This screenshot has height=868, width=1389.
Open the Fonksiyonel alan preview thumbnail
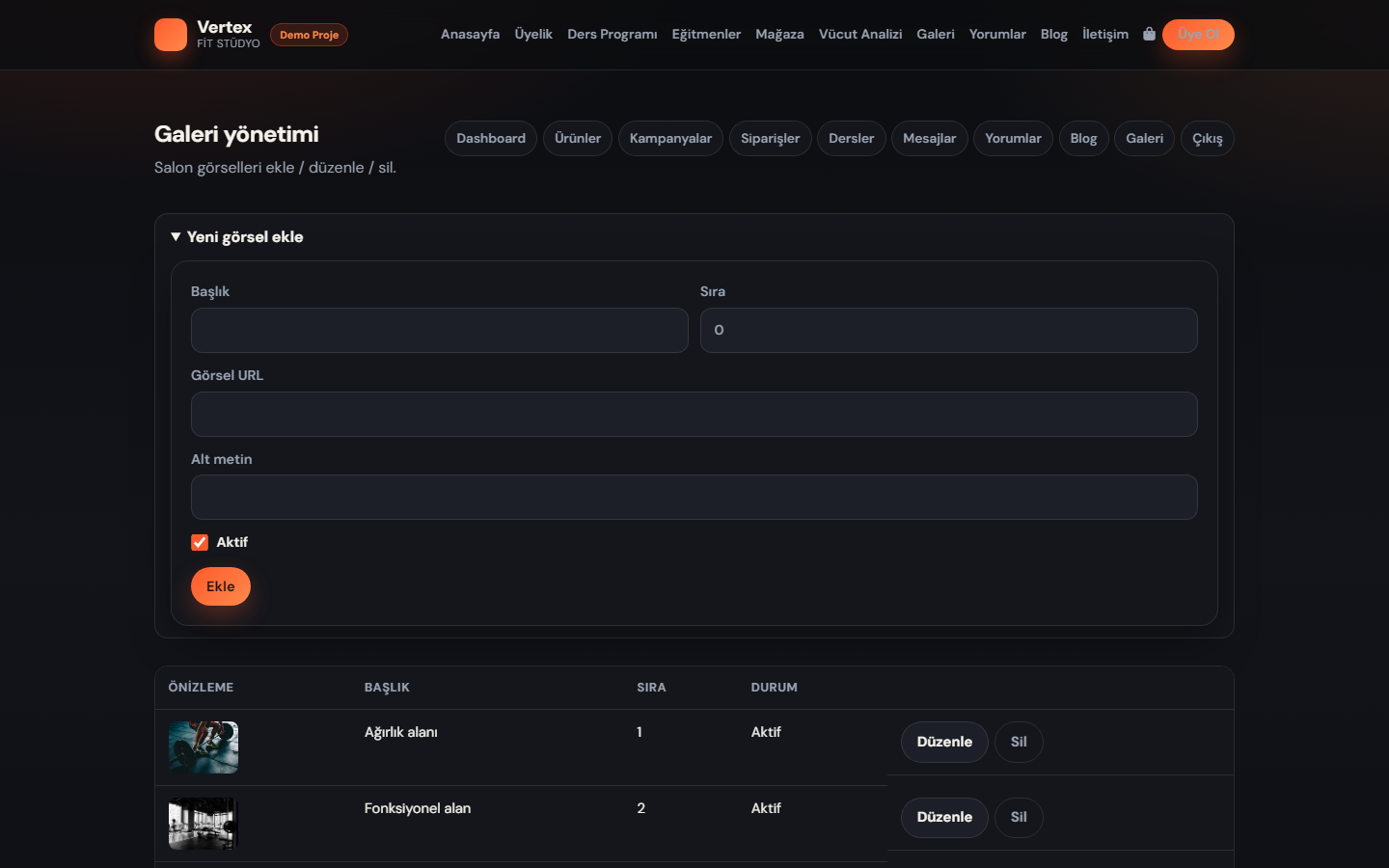pyautogui.click(x=204, y=824)
